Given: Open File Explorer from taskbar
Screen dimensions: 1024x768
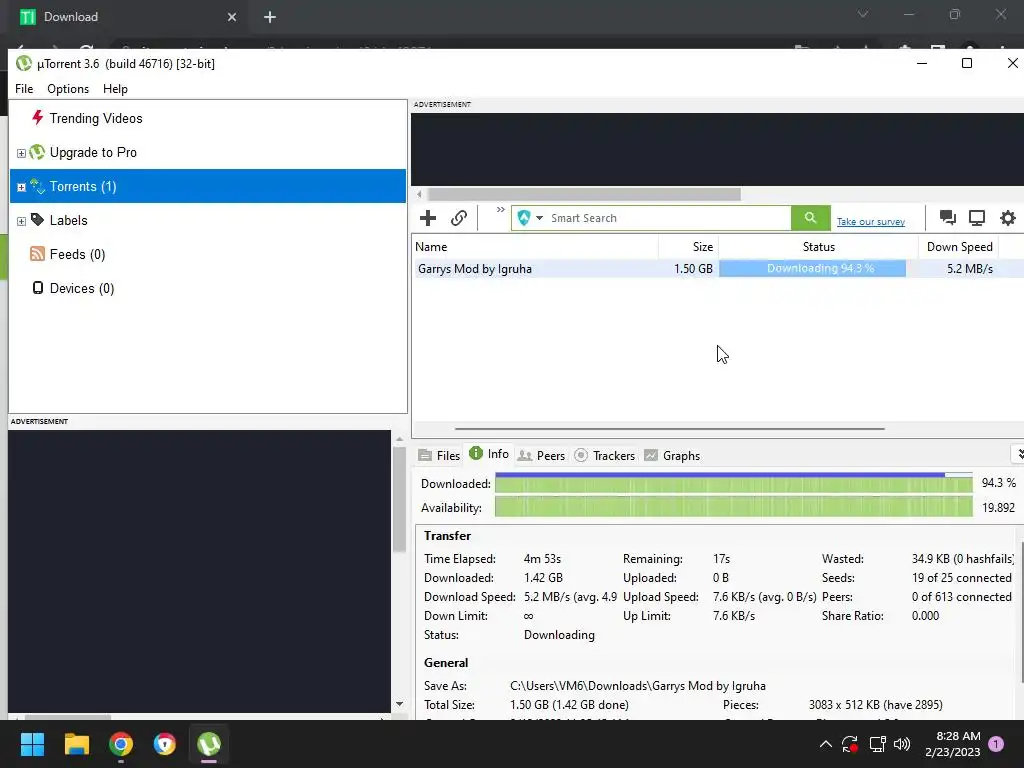Looking at the screenshot, I should (76, 744).
